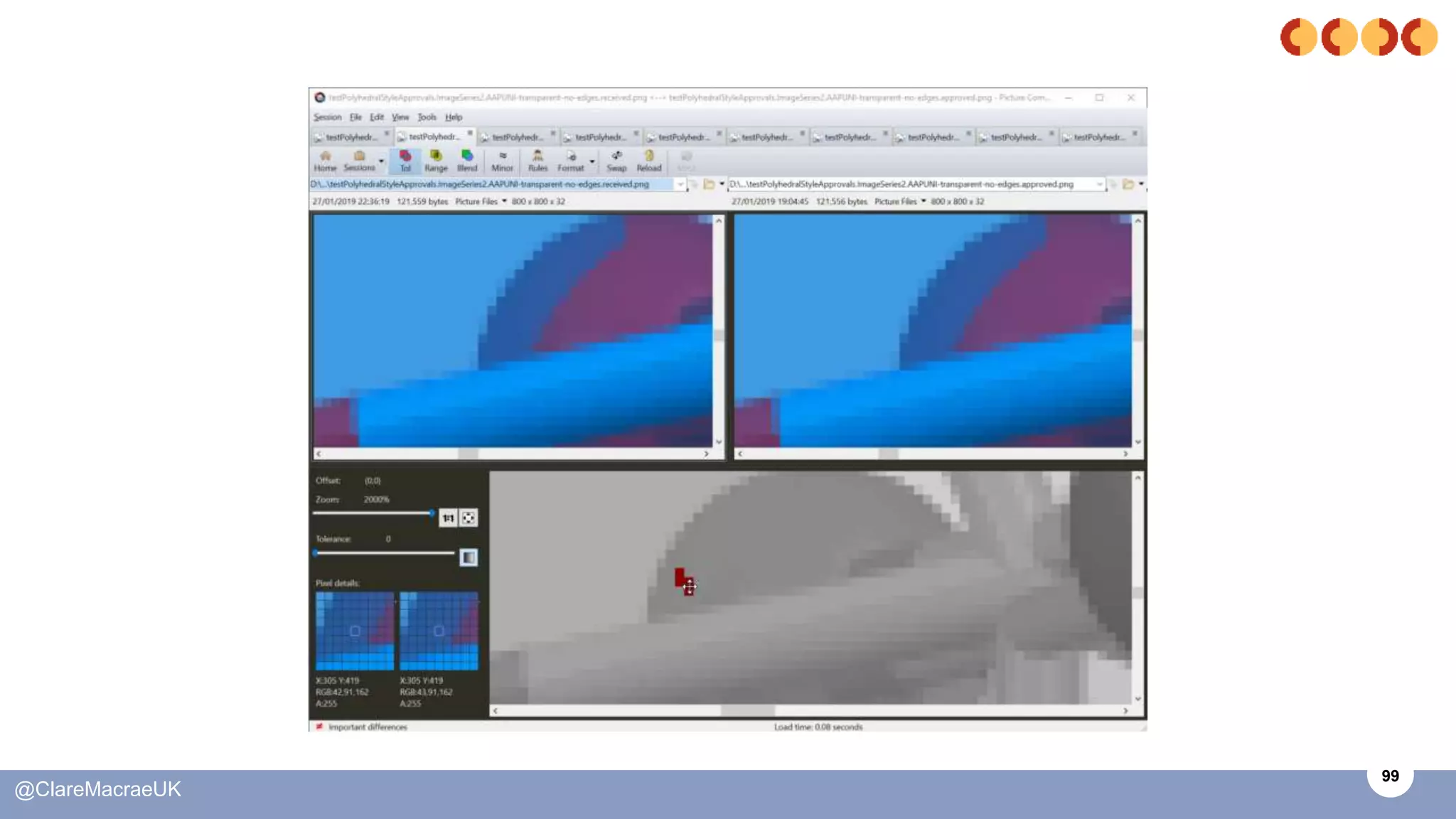
Task: Open the Session menu
Action: (x=328, y=117)
